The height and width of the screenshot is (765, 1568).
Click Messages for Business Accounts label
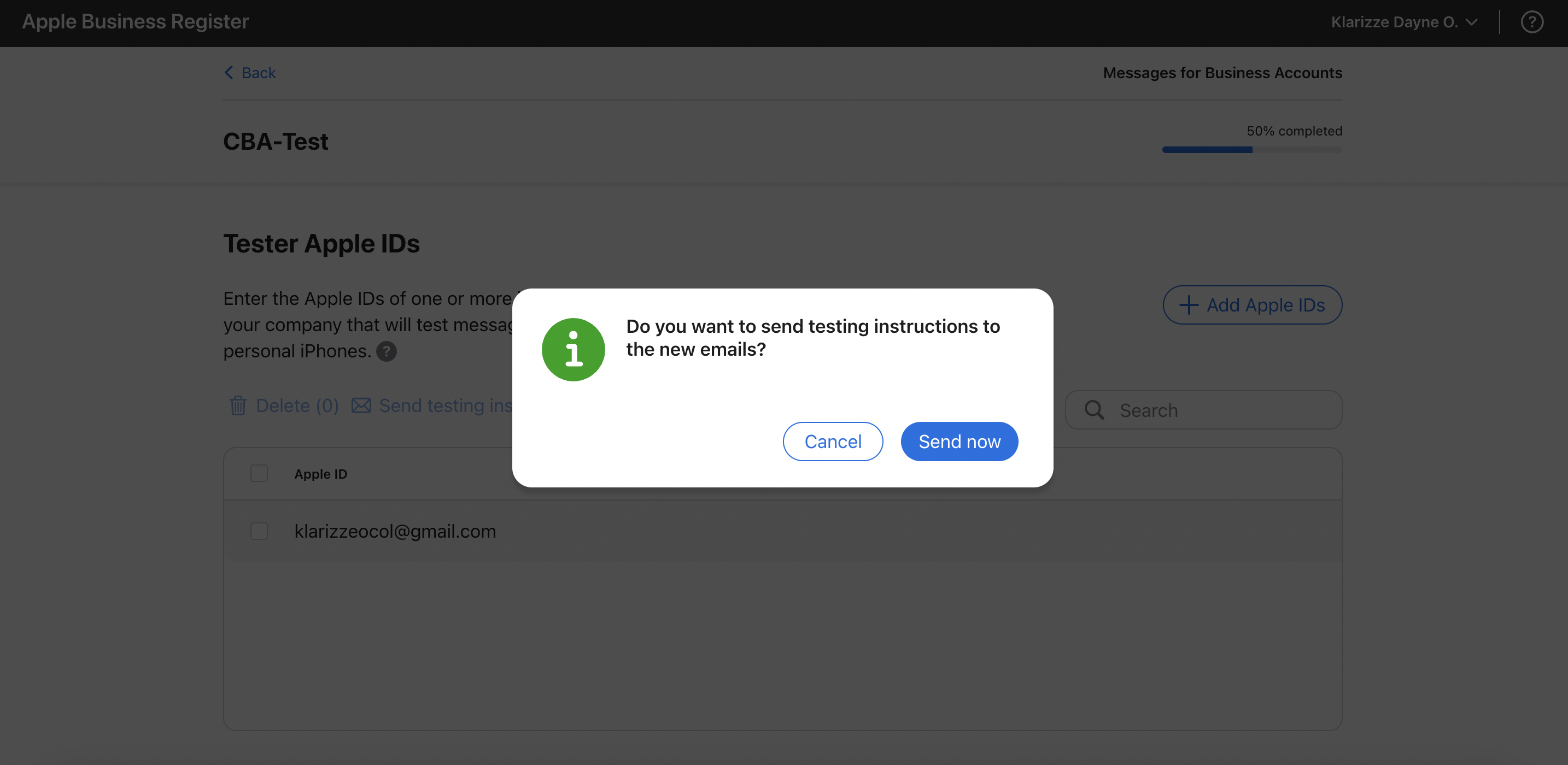point(1222,73)
